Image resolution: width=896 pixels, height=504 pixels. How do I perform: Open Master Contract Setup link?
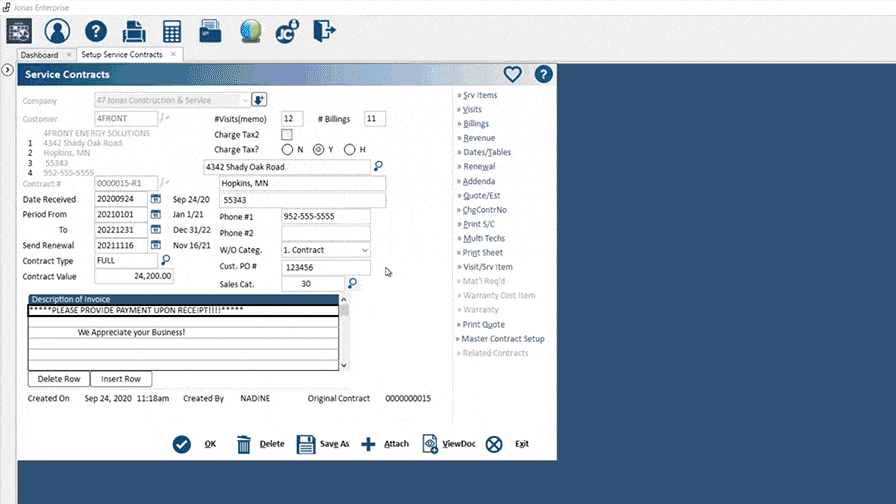(503, 339)
